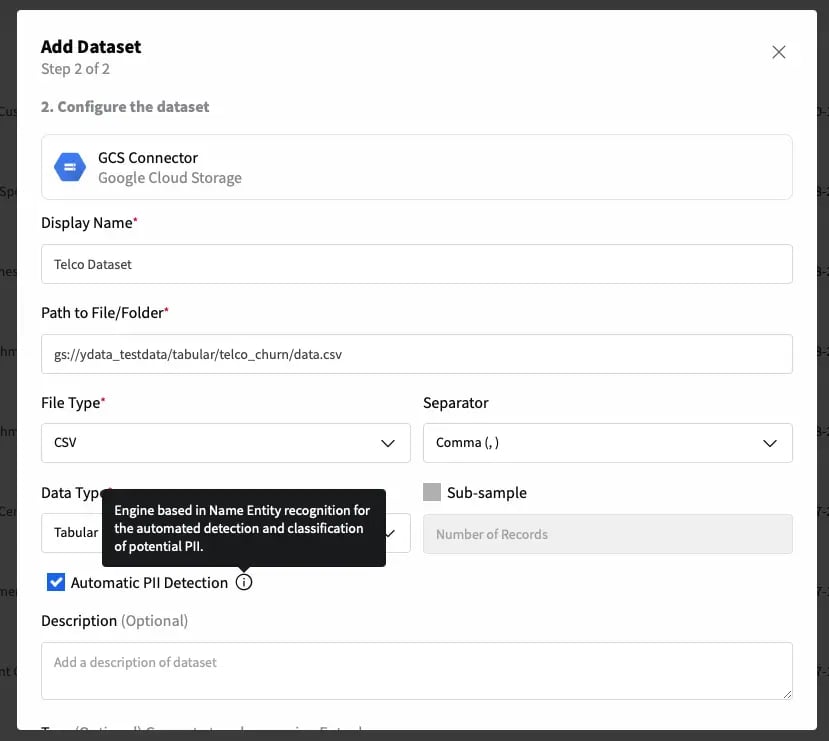Click the GCS Connector hexagon icon

click(x=70, y=167)
